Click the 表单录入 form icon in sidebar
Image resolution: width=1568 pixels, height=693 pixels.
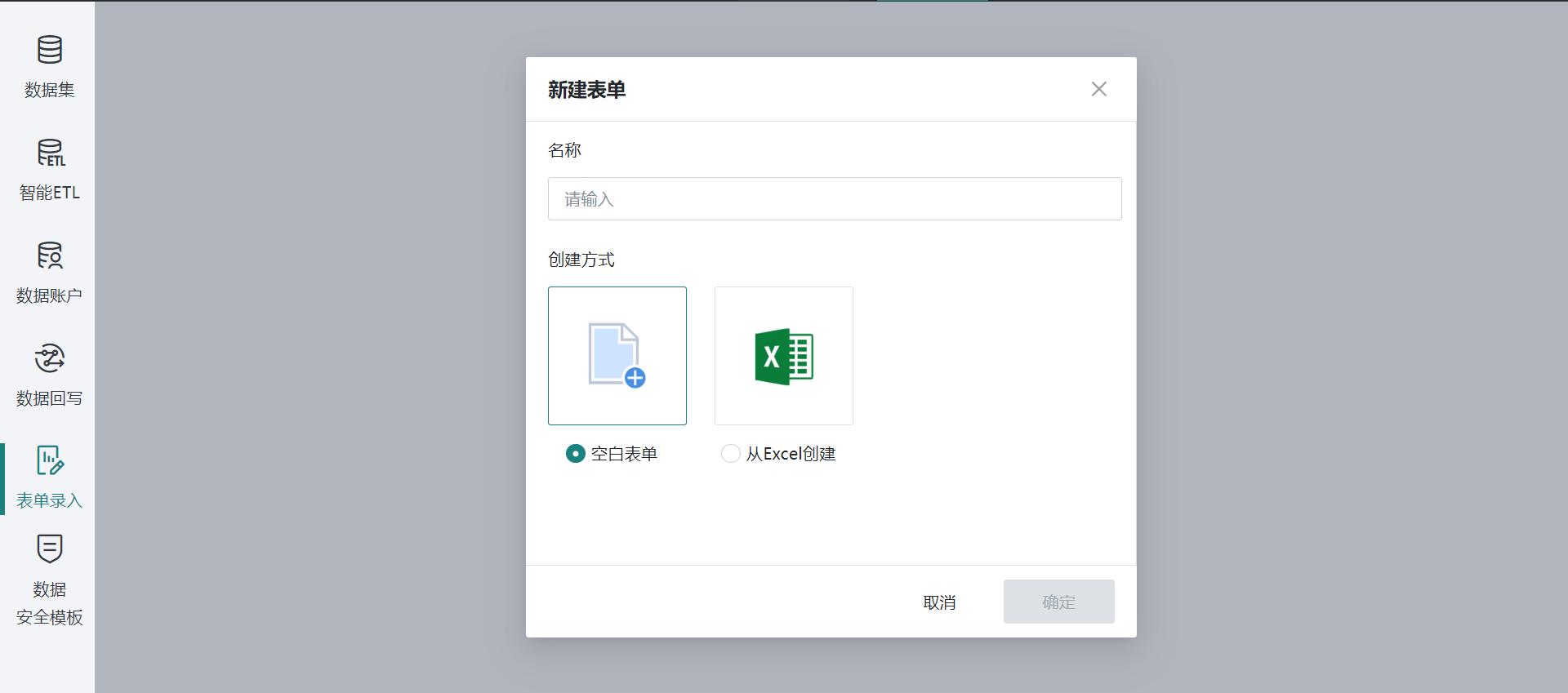tap(49, 460)
